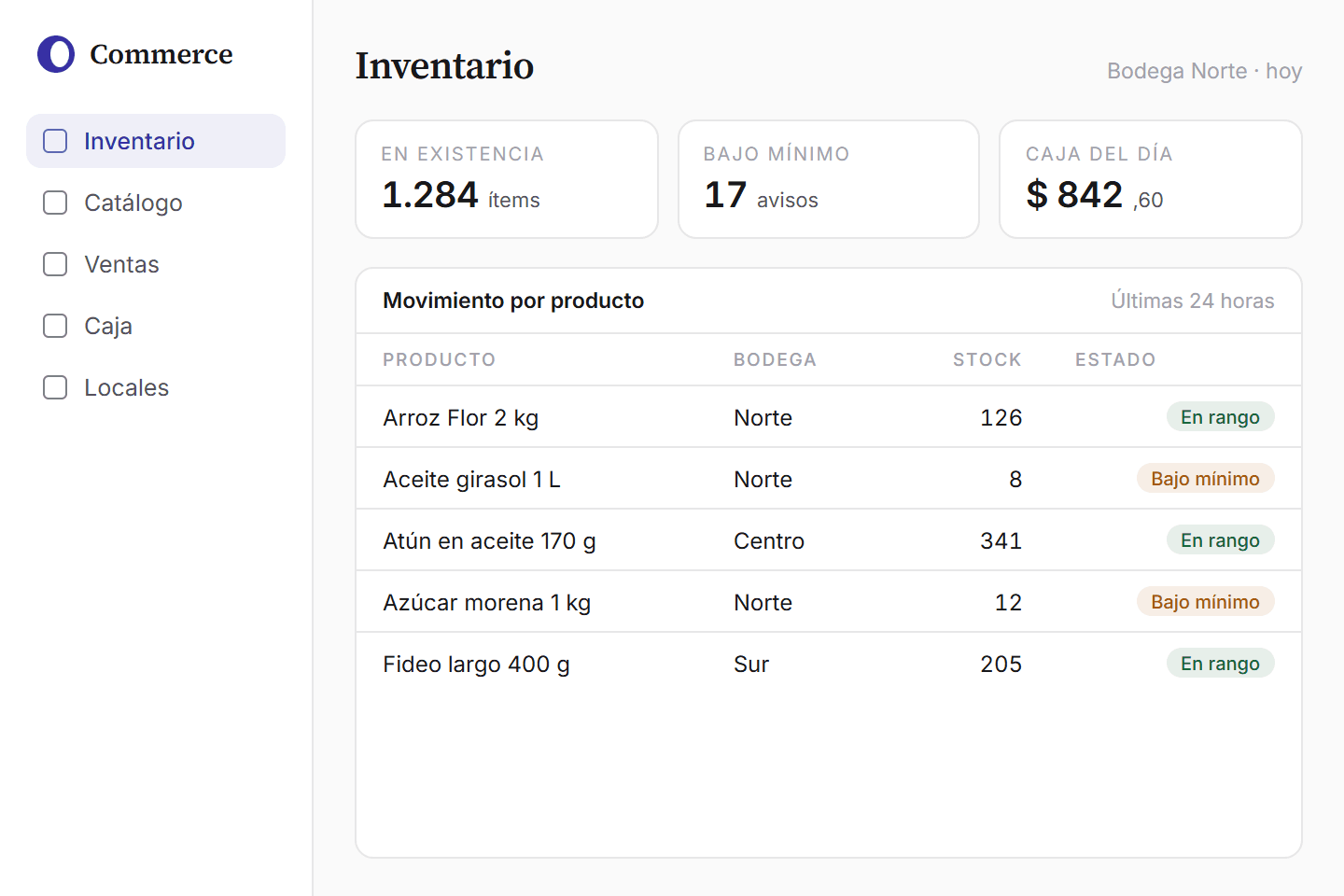1344x896 pixels.
Task: Select the Azúcar morena 1 kg row
Action: coord(829,602)
